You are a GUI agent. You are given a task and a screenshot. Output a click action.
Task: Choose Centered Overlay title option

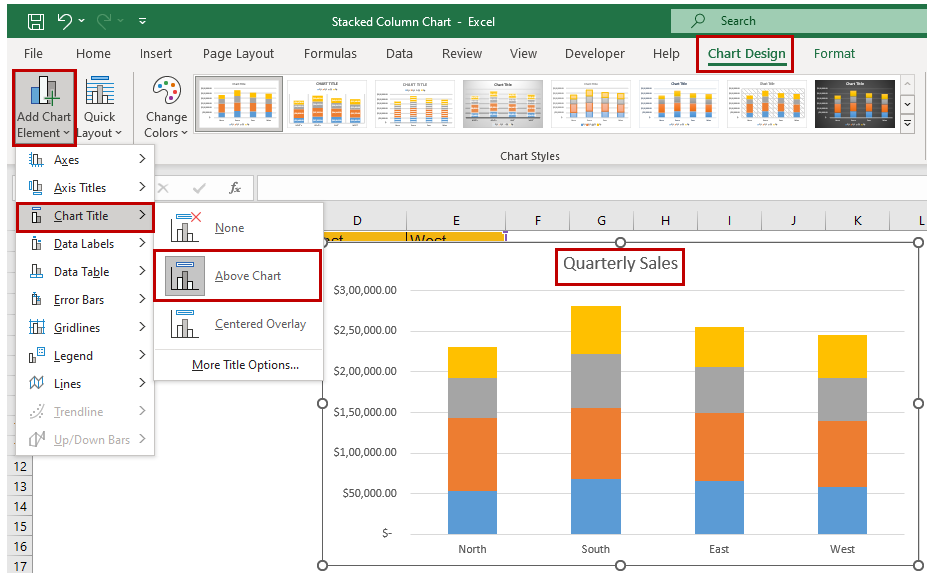pos(238,324)
